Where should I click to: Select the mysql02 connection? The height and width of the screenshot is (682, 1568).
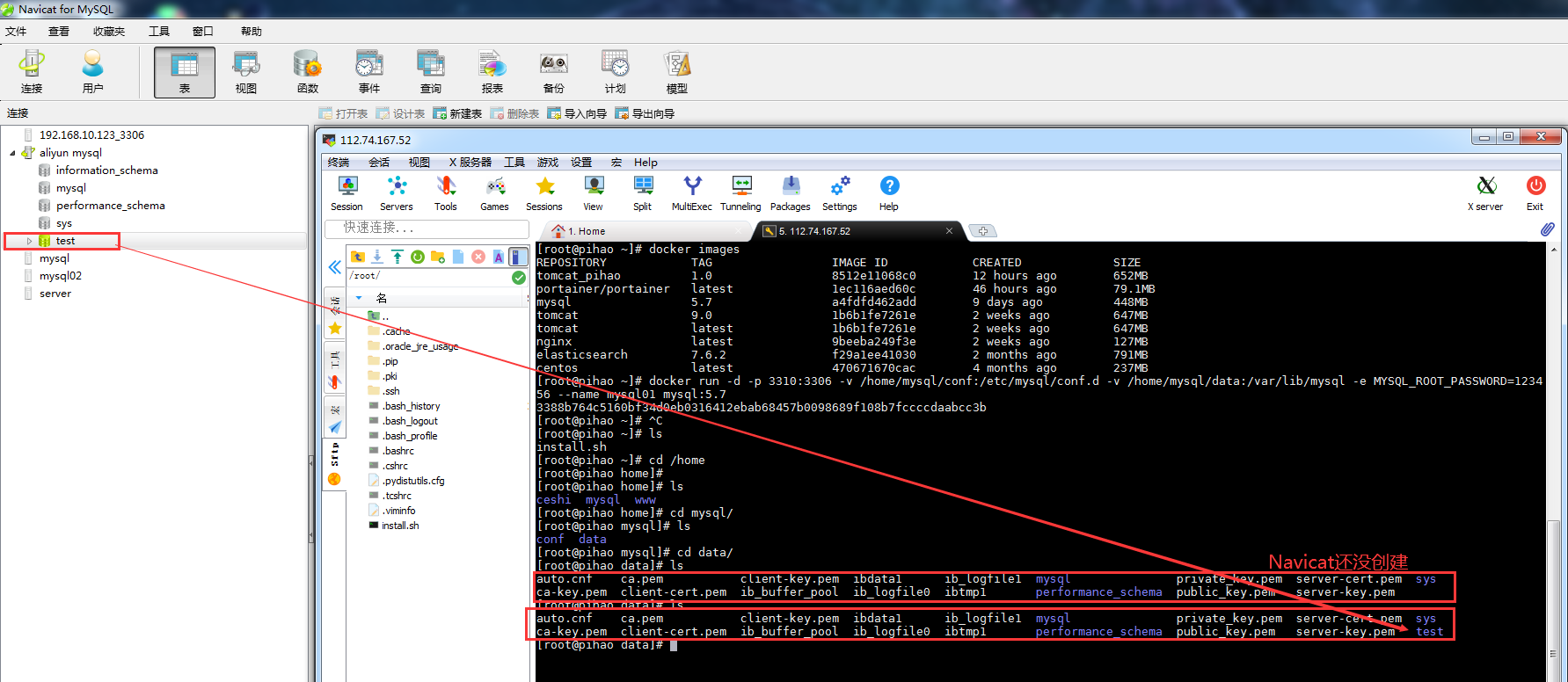pos(60,276)
